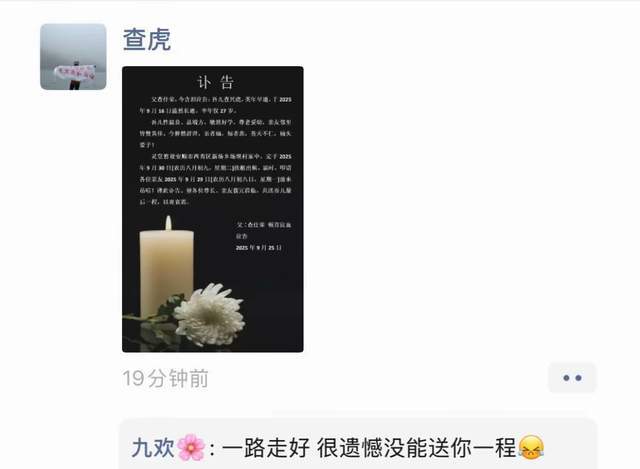640x469 pixels.
Task: Tap the sign shown inside the avatar picture
Action: point(75,73)
